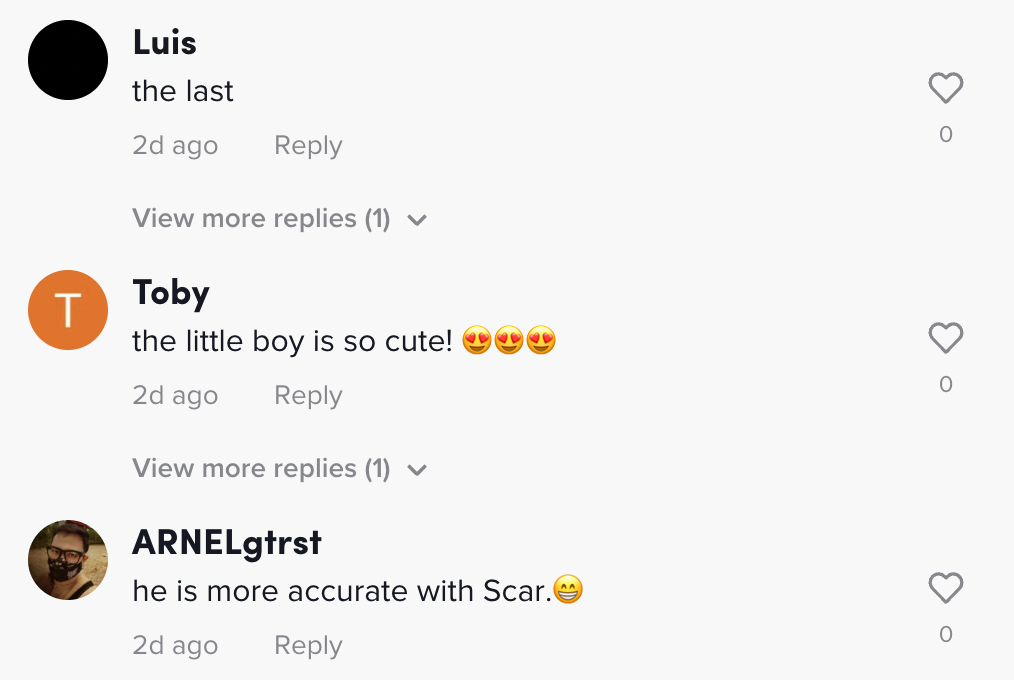This screenshot has width=1014, height=680.
Task: View ARNELgtrst's profile photo
Action: tap(68, 560)
